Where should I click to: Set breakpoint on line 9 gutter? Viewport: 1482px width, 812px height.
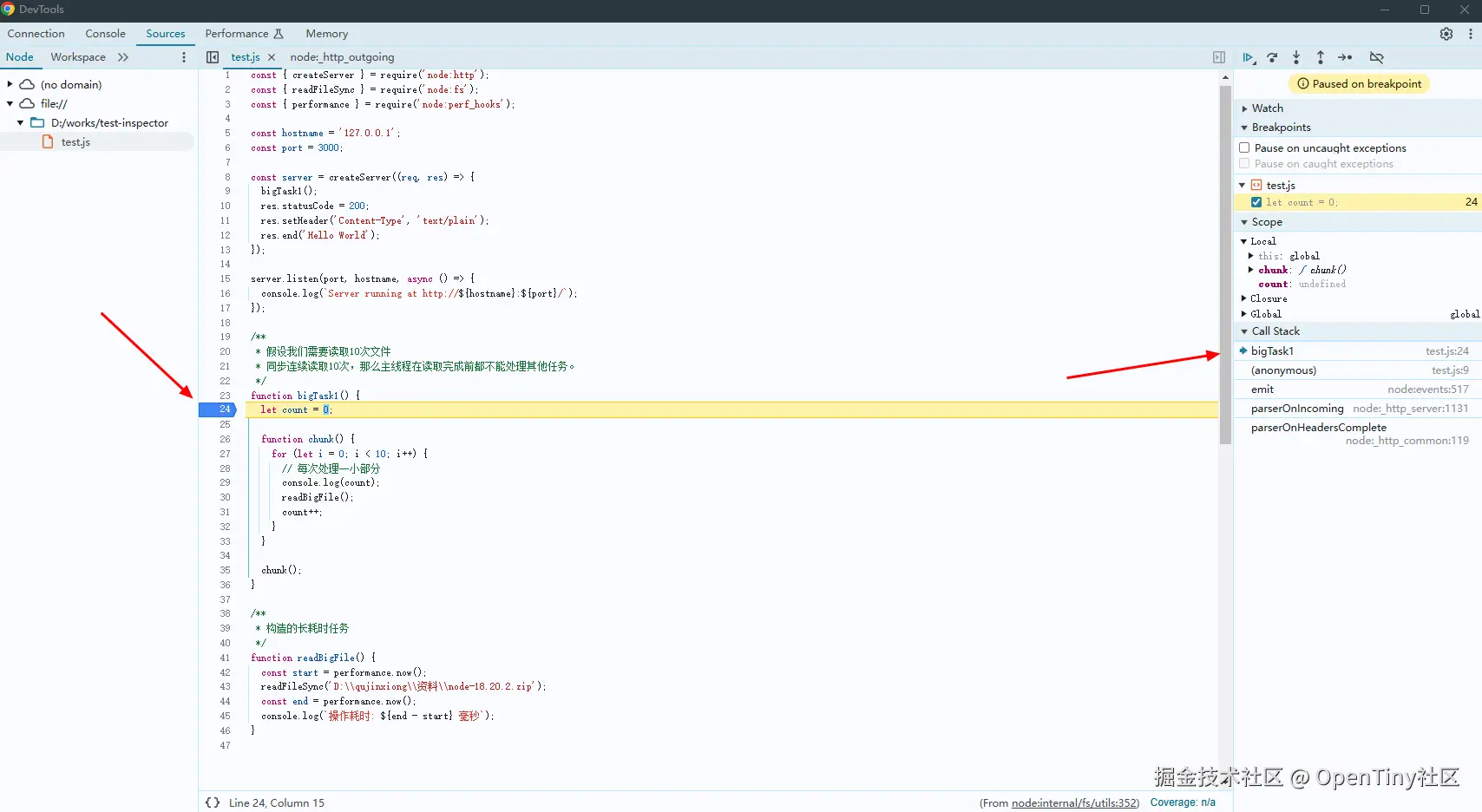click(227, 191)
